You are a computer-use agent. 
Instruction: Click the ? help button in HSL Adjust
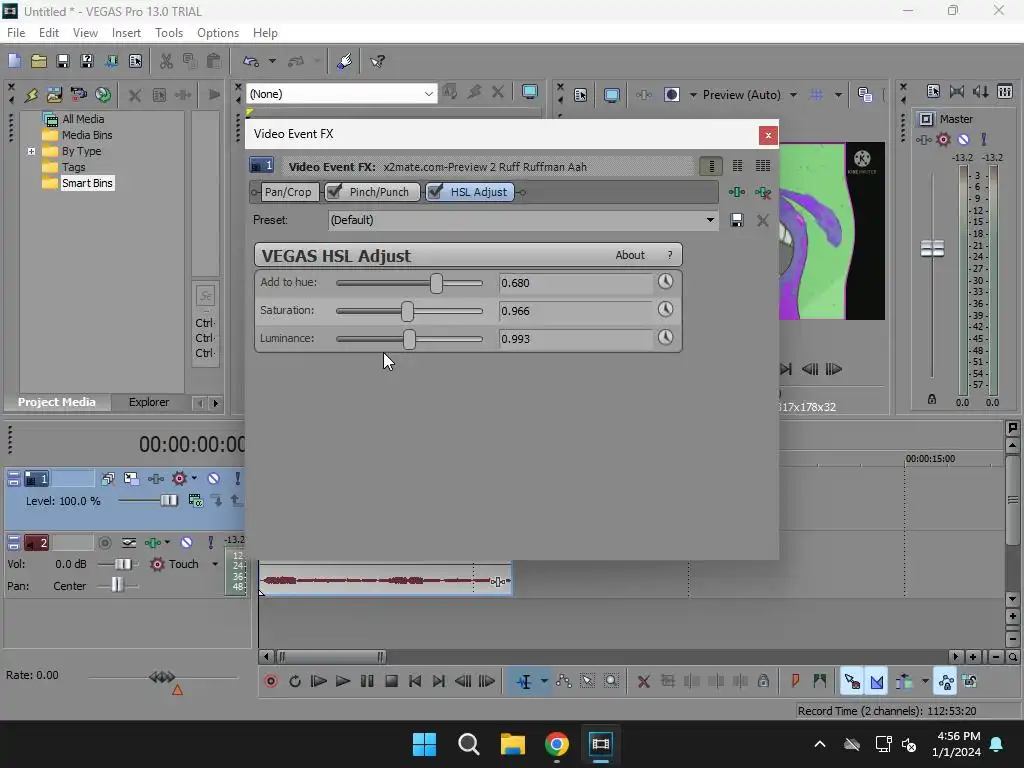coord(669,255)
